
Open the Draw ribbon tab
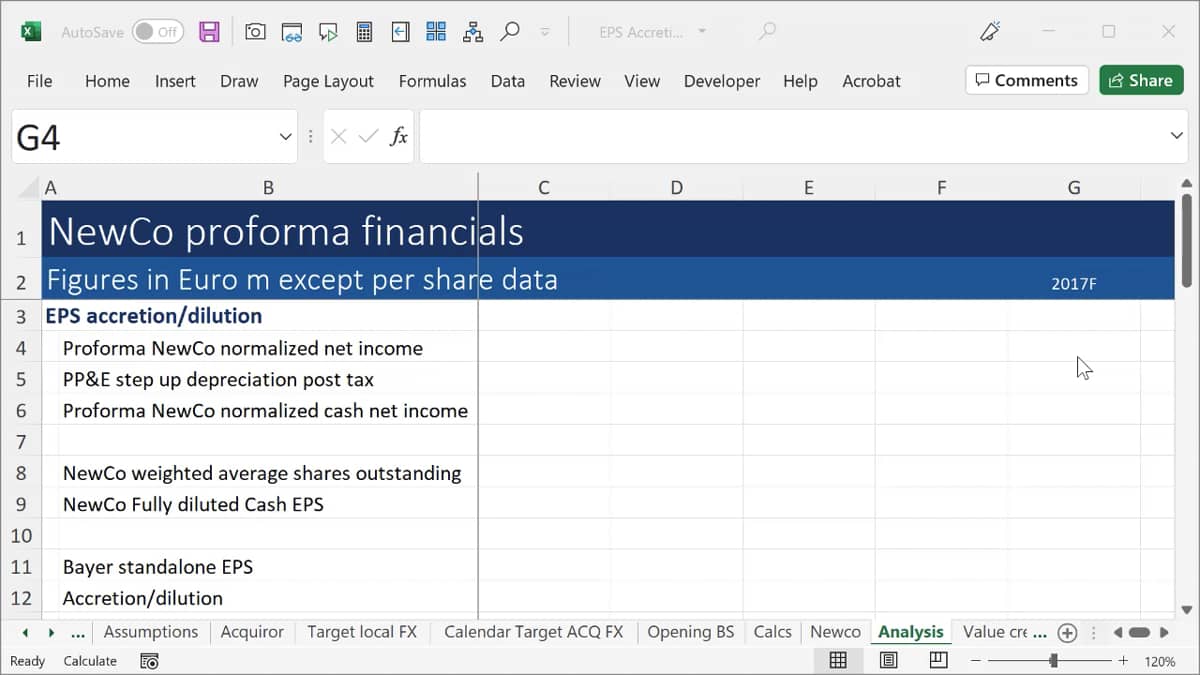coord(239,81)
